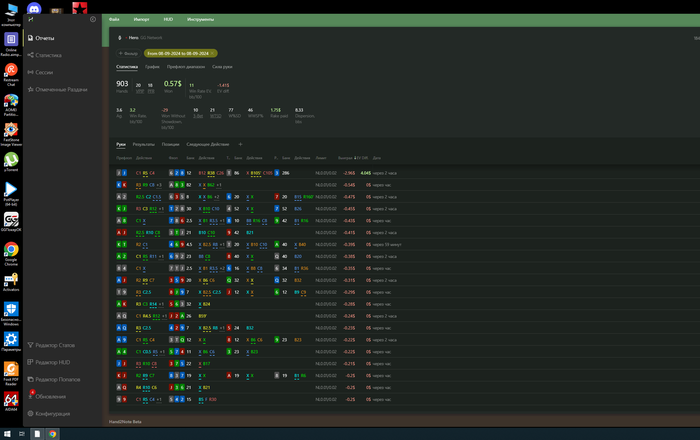This screenshot has height=440, width=700.
Task: Click the Фильтр add filter button
Action: pos(128,53)
